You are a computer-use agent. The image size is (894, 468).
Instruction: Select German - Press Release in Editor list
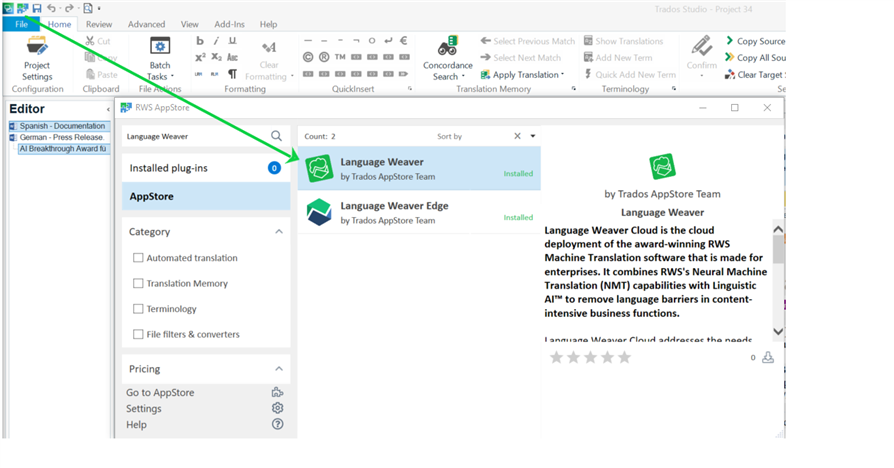pos(61,137)
